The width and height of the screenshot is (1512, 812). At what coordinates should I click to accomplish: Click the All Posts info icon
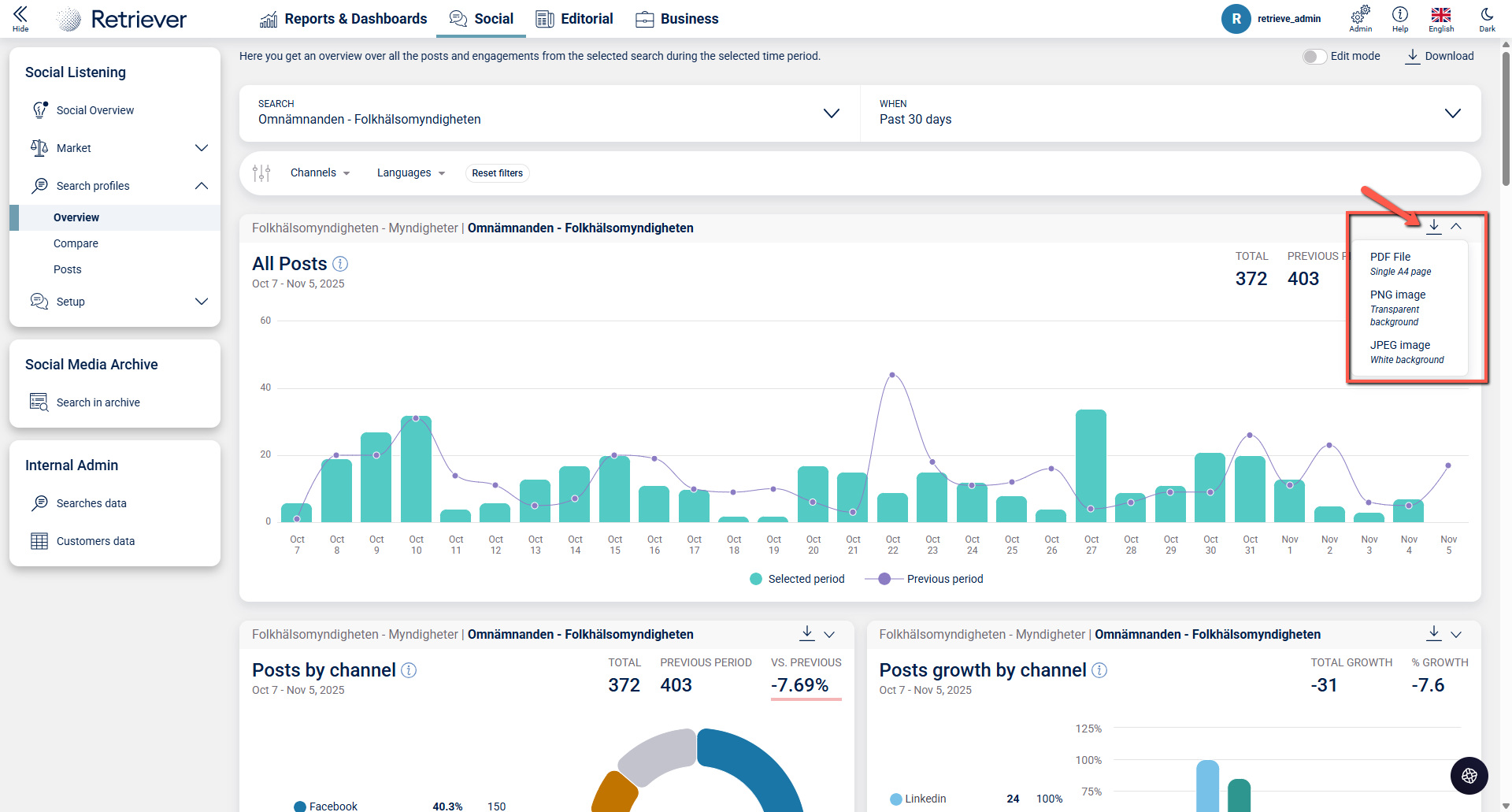340,264
